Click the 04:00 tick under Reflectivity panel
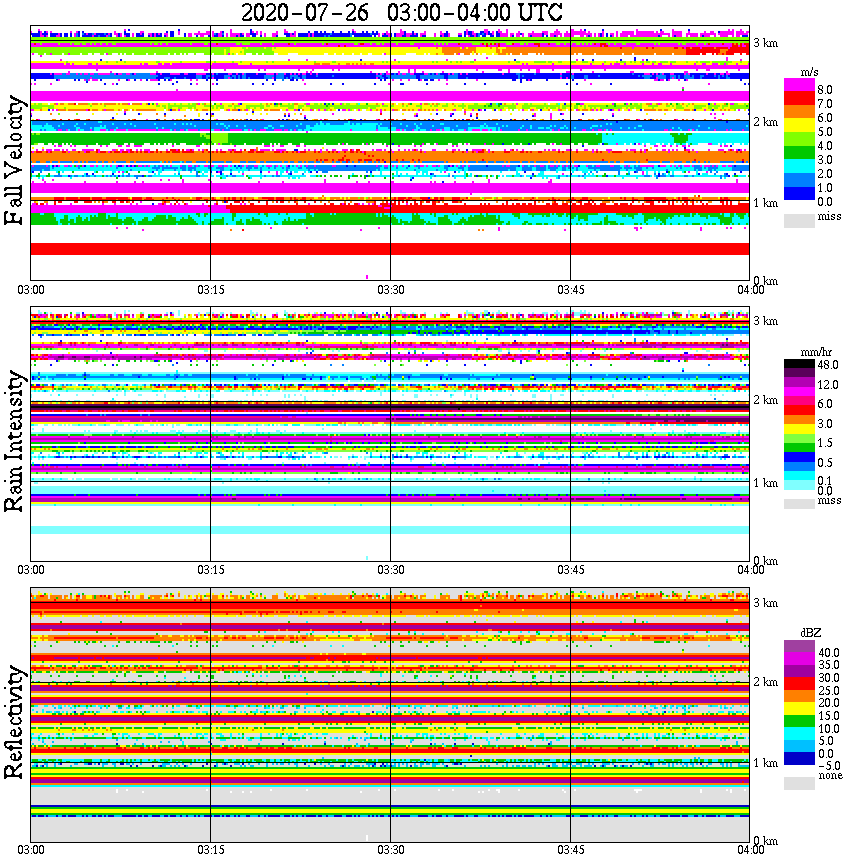The width and height of the screenshot is (850, 868). point(751,850)
